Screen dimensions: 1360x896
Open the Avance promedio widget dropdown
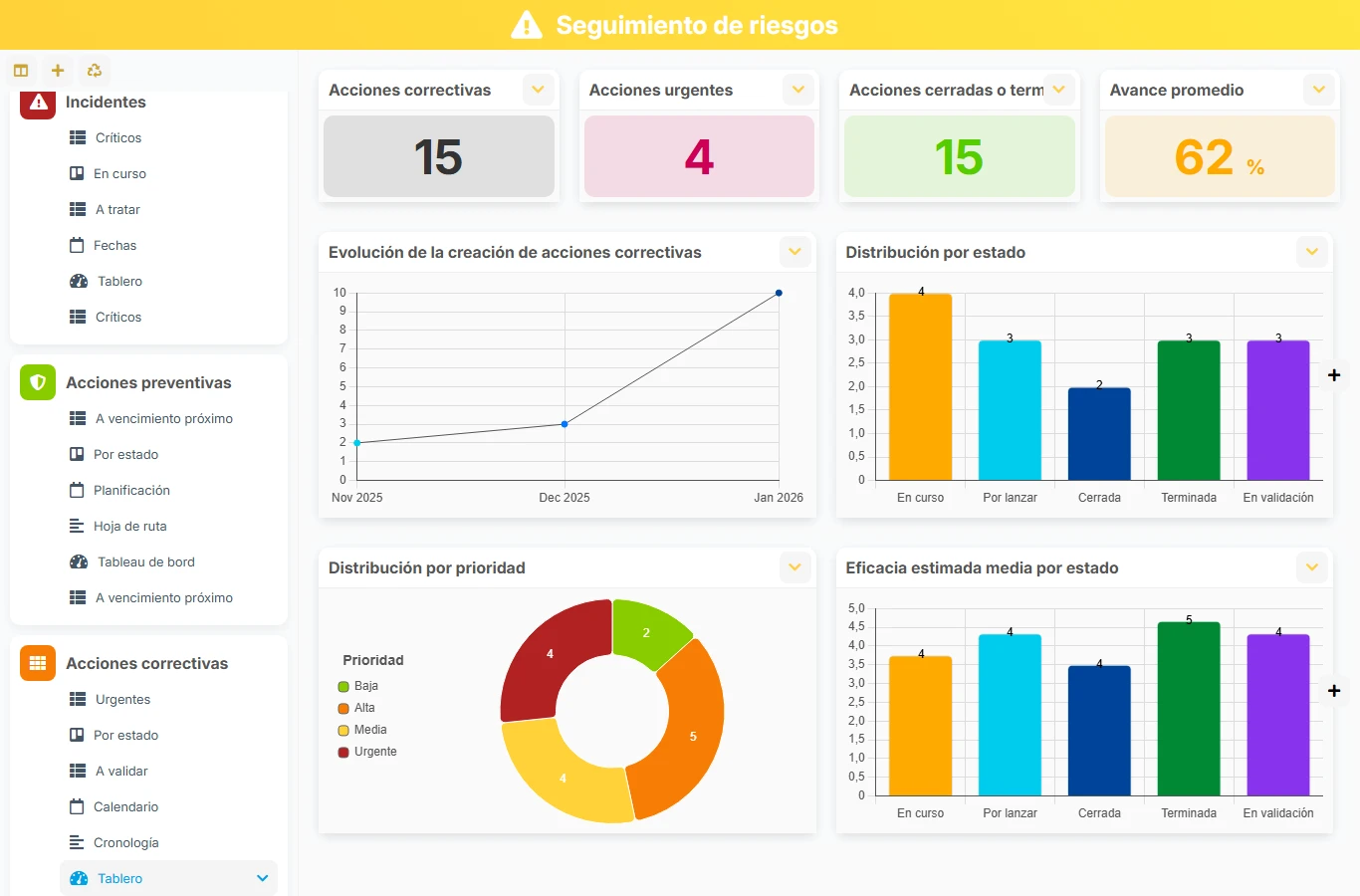point(1318,90)
